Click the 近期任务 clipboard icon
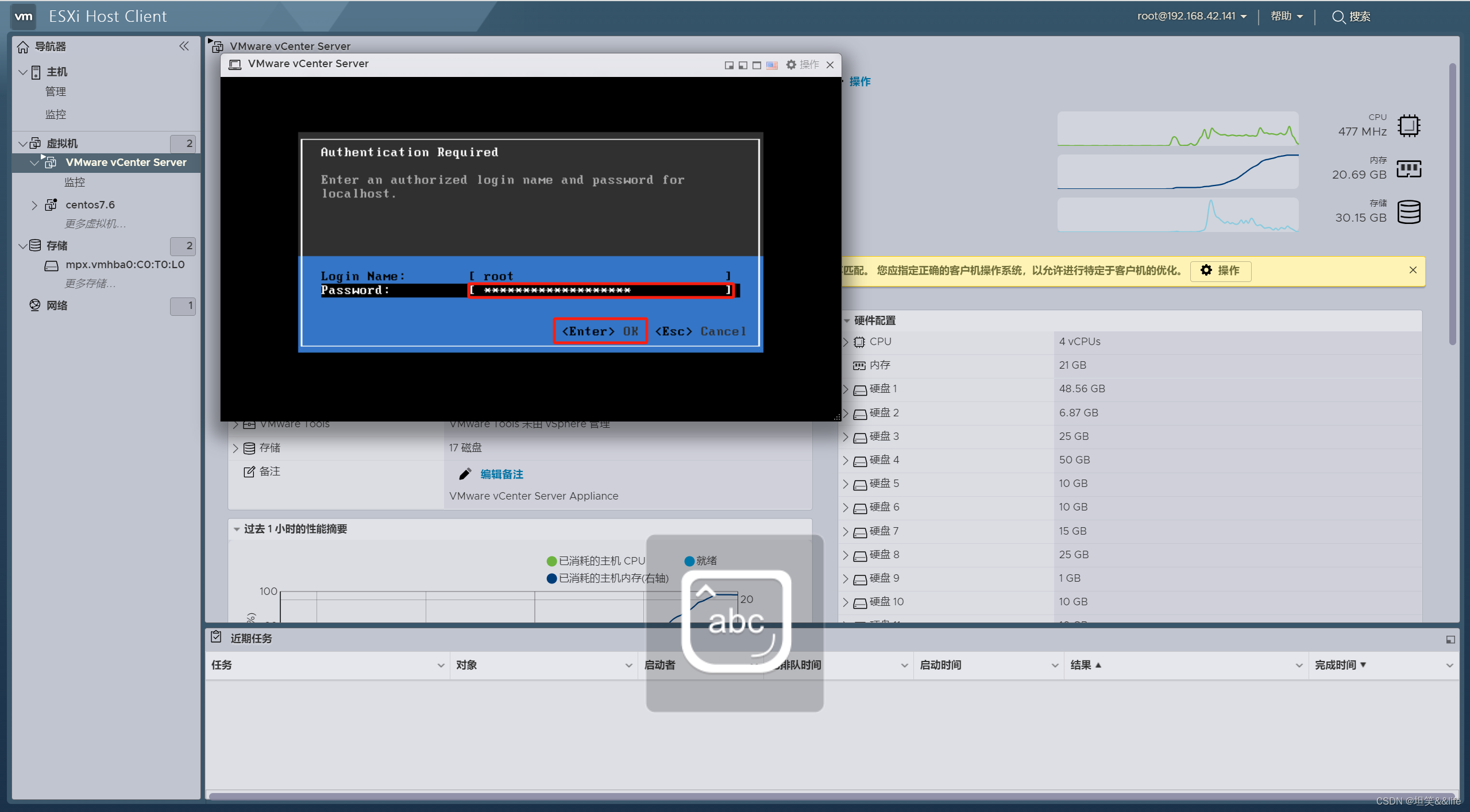Viewport: 1470px width, 812px height. pyautogui.click(x=216, y=637)
